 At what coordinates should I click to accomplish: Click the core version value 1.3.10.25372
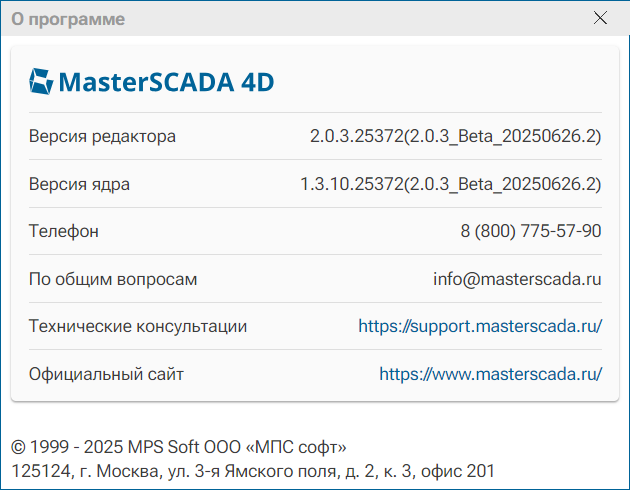[451, 184]
